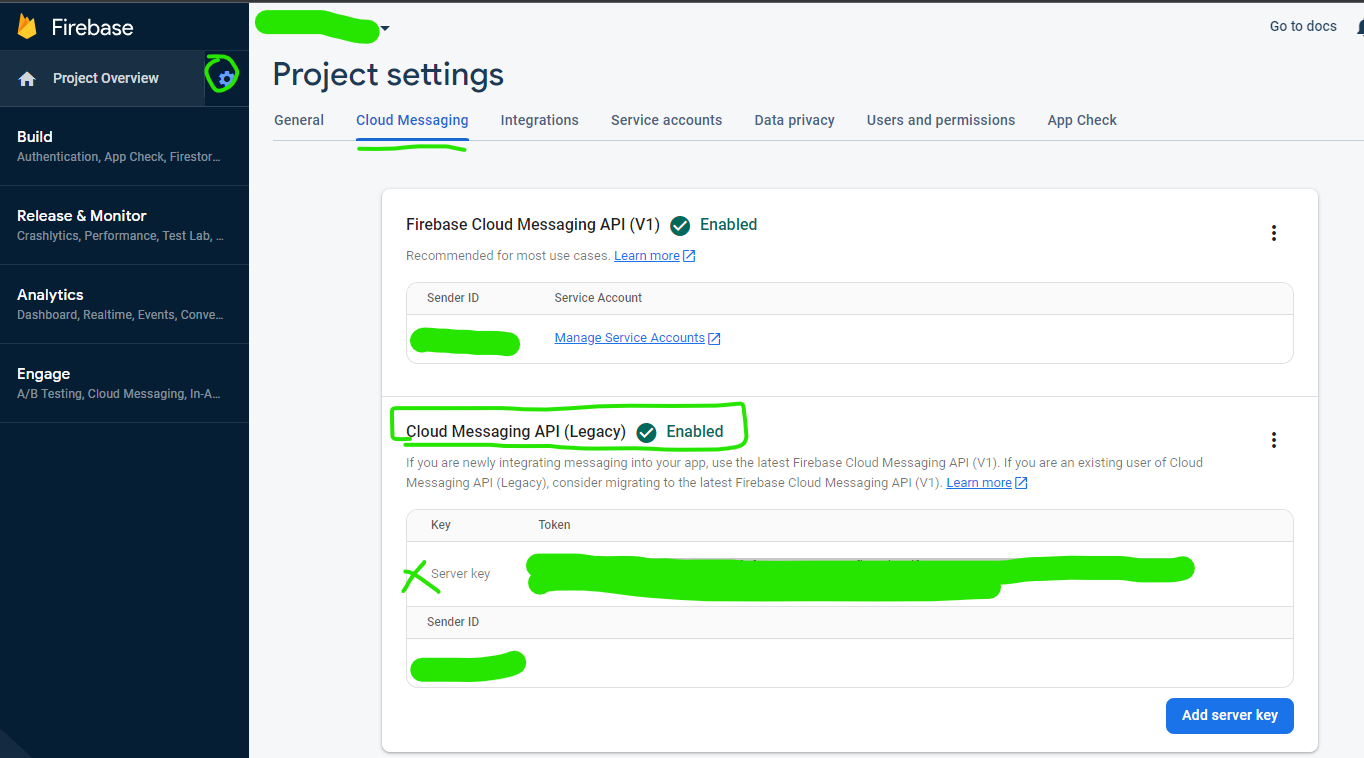1364x758 pixels.
Task: Click Enabled checkmark icon for Legacy API
Action: click(647, 433)
